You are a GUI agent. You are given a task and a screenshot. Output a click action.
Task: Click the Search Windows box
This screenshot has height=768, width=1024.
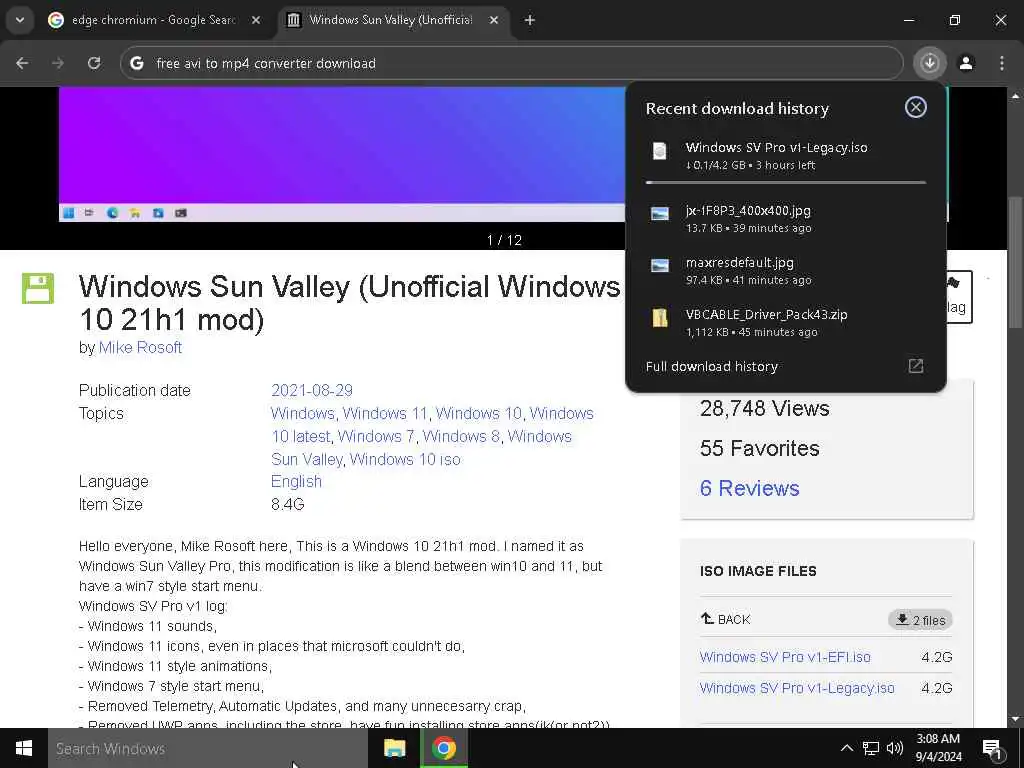[208, 748]
